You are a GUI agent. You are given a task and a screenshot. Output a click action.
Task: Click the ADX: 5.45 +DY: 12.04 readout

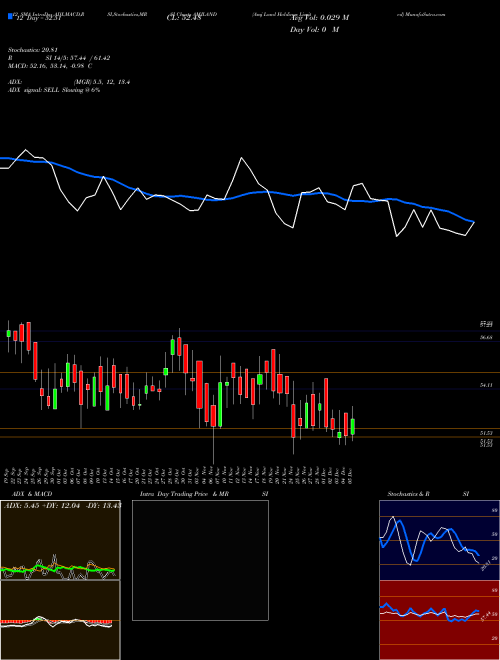(62, 505)
